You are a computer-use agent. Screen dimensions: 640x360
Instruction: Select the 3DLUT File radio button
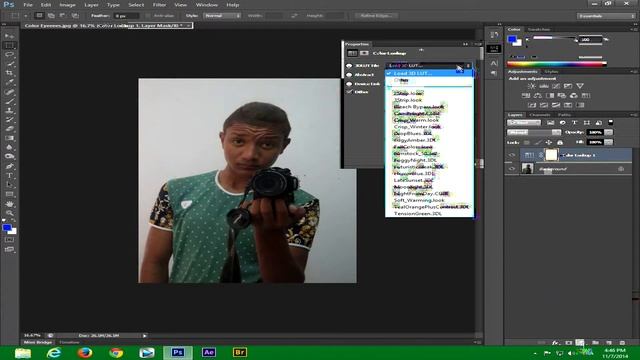tap(349, 66)
